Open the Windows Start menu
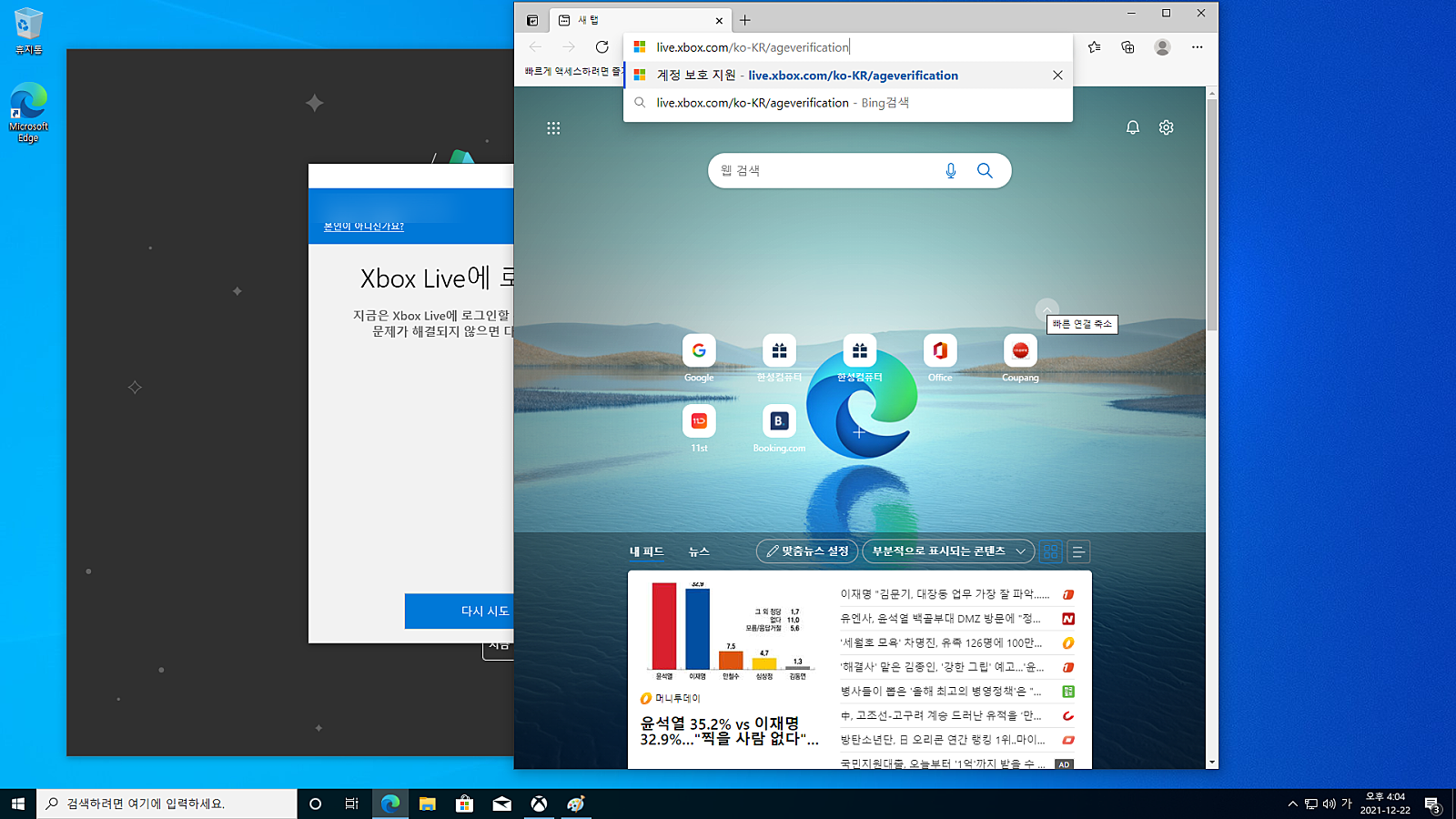1456x819 pixels. (18, 804)
